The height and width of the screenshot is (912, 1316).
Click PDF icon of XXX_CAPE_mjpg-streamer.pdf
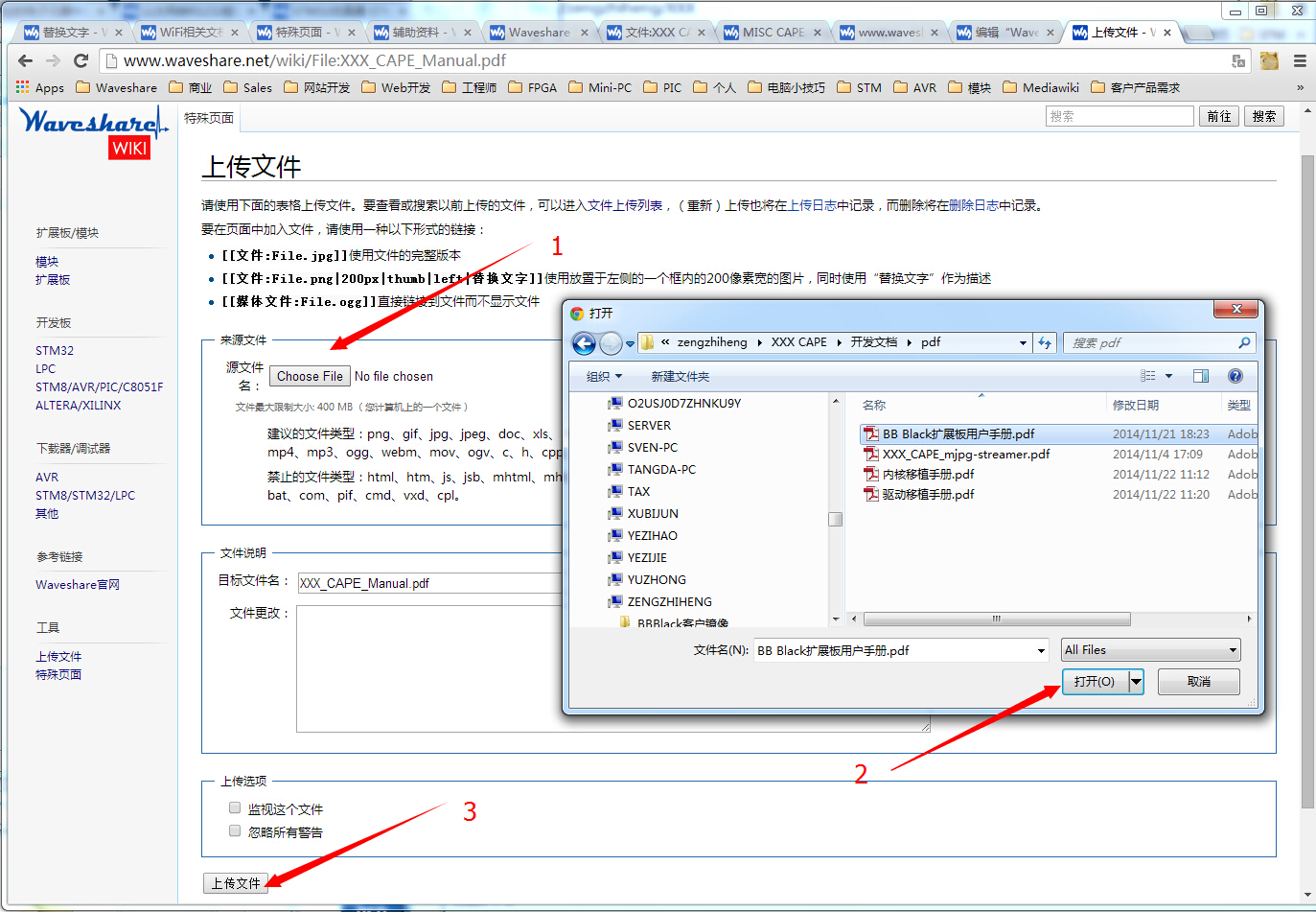[871, 454]
